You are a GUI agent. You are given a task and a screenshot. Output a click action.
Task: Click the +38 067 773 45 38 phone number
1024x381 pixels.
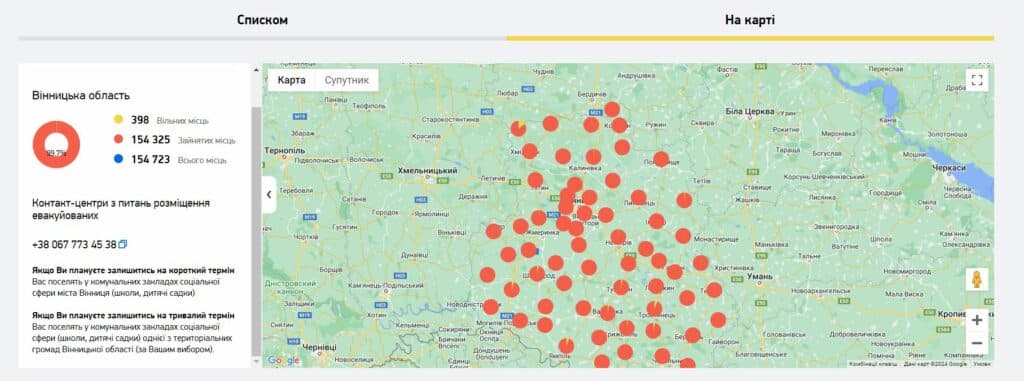coord(74,244)
